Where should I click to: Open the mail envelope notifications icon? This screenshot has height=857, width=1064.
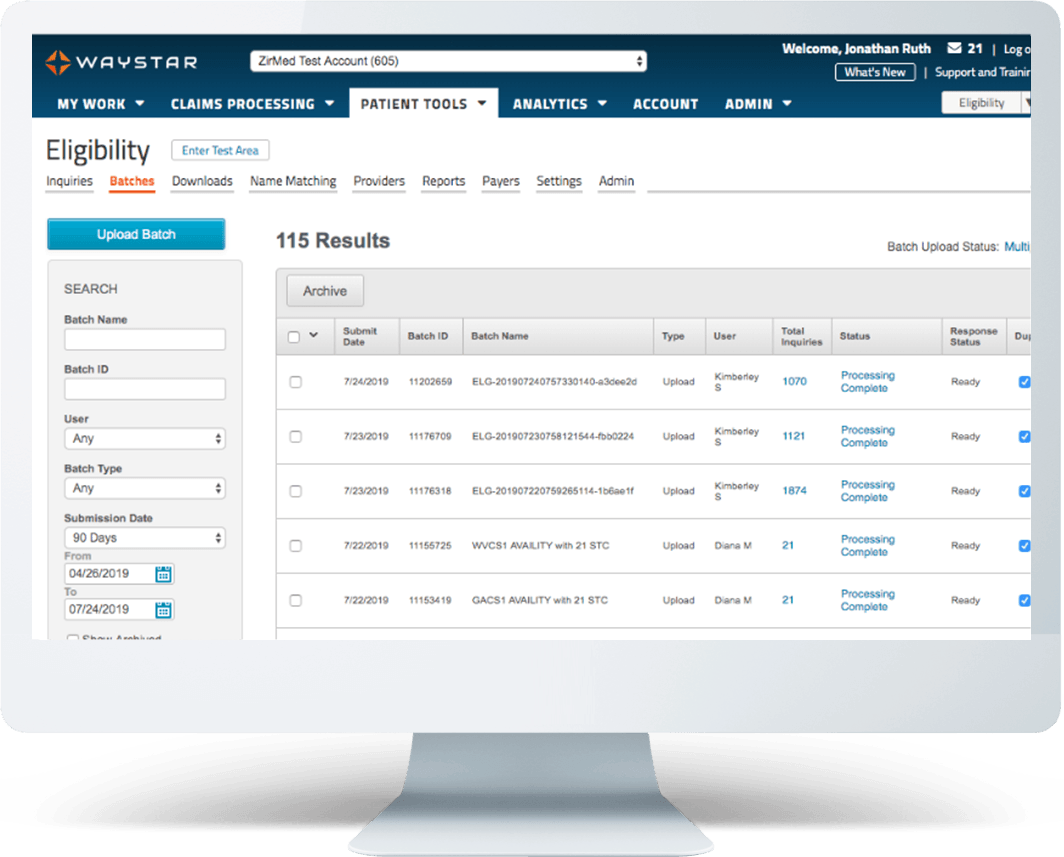(955, 49)
